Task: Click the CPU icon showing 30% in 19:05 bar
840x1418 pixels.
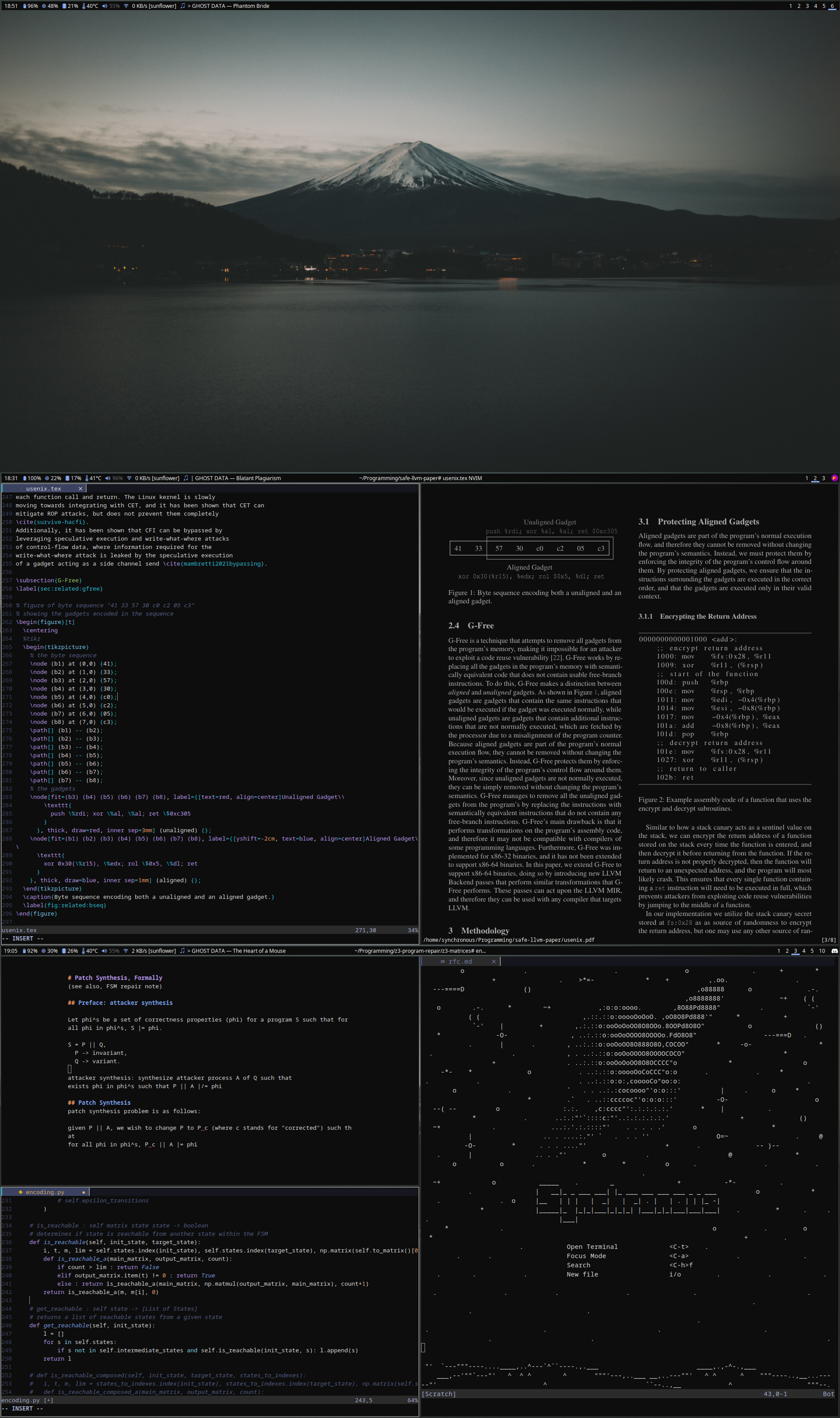Action: click(x=44, y=951)
